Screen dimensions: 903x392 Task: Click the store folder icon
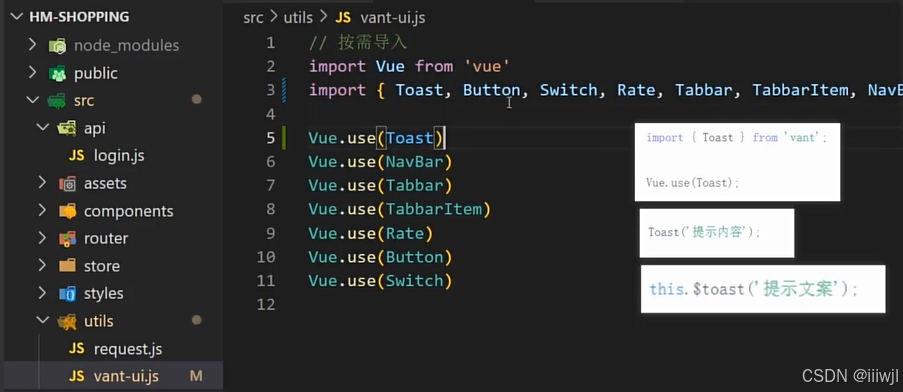click(x=67, y=266)
